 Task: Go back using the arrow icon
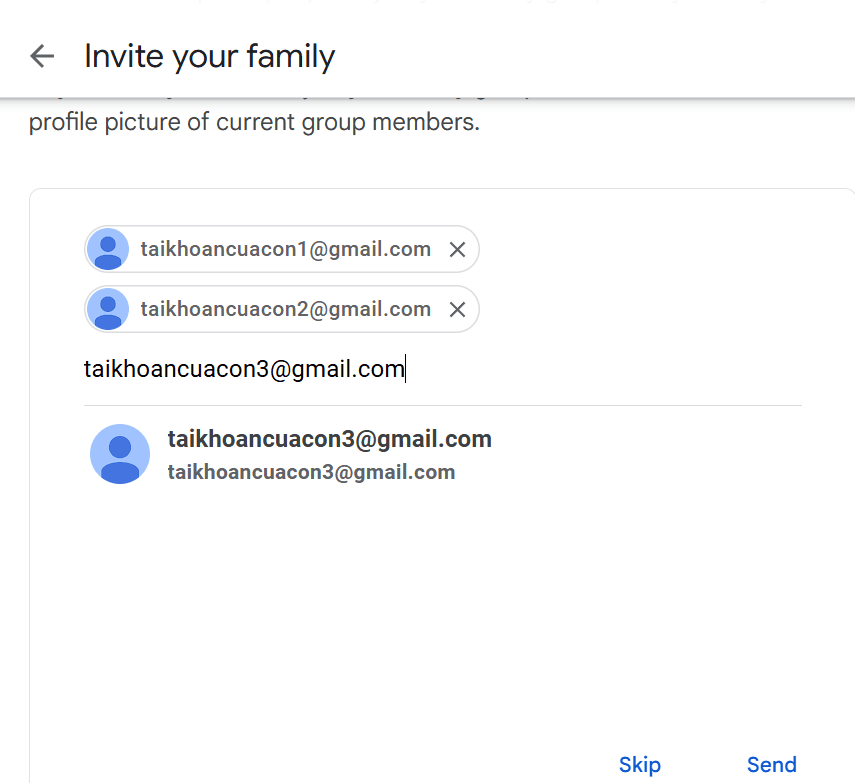pyautogui.click(x=42, y=56)
